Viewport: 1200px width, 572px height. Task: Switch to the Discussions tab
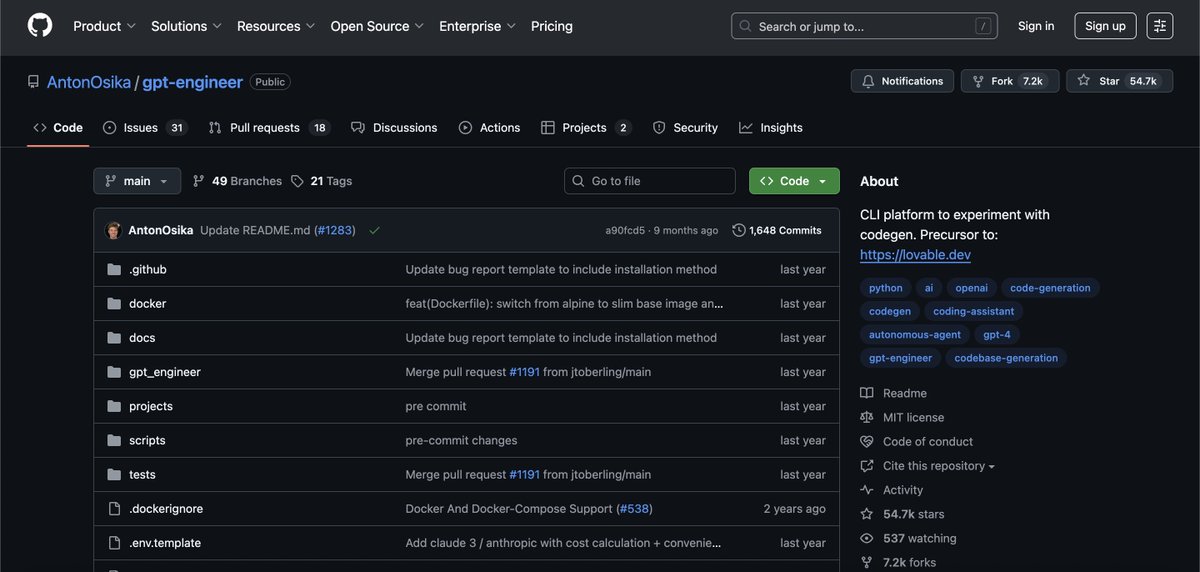(x=394, y=128)
